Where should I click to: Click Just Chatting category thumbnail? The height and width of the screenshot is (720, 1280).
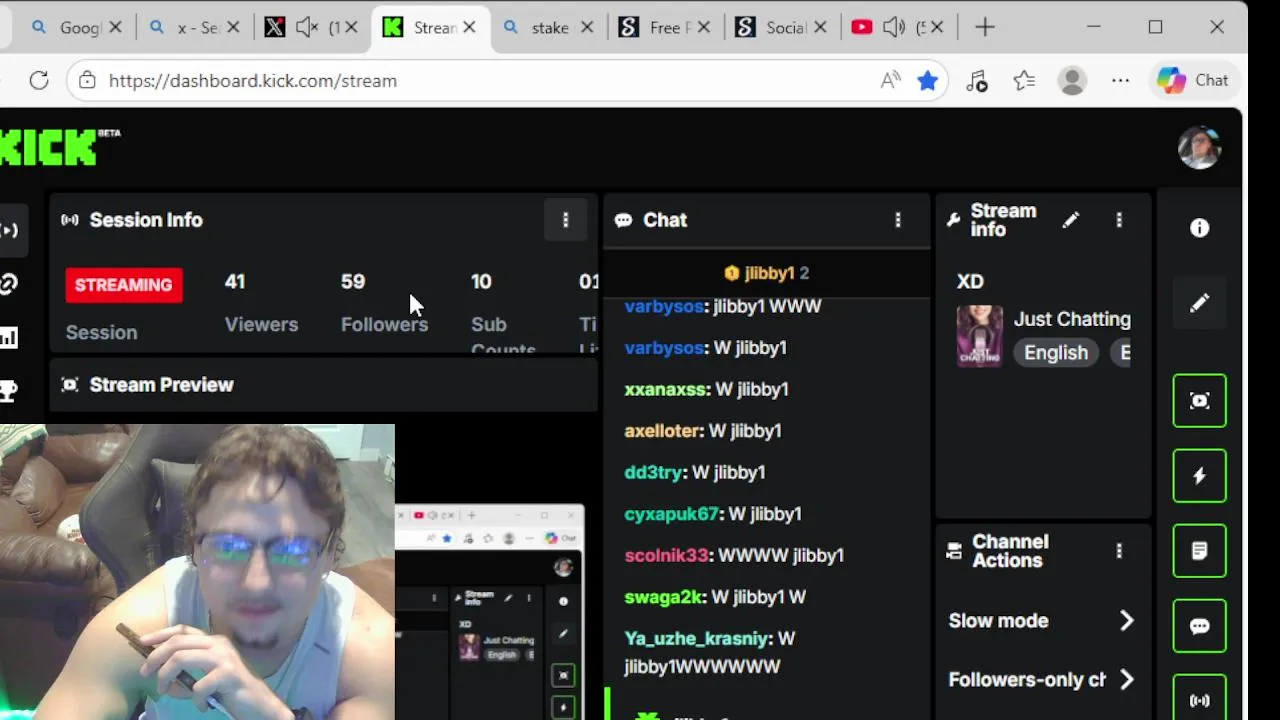[980, 336]
